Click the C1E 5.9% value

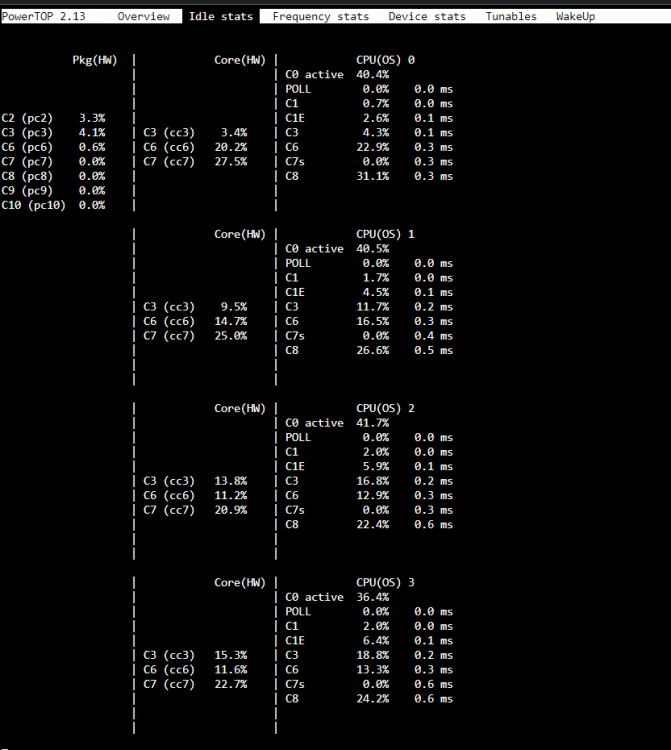click(x=376, y=466)
